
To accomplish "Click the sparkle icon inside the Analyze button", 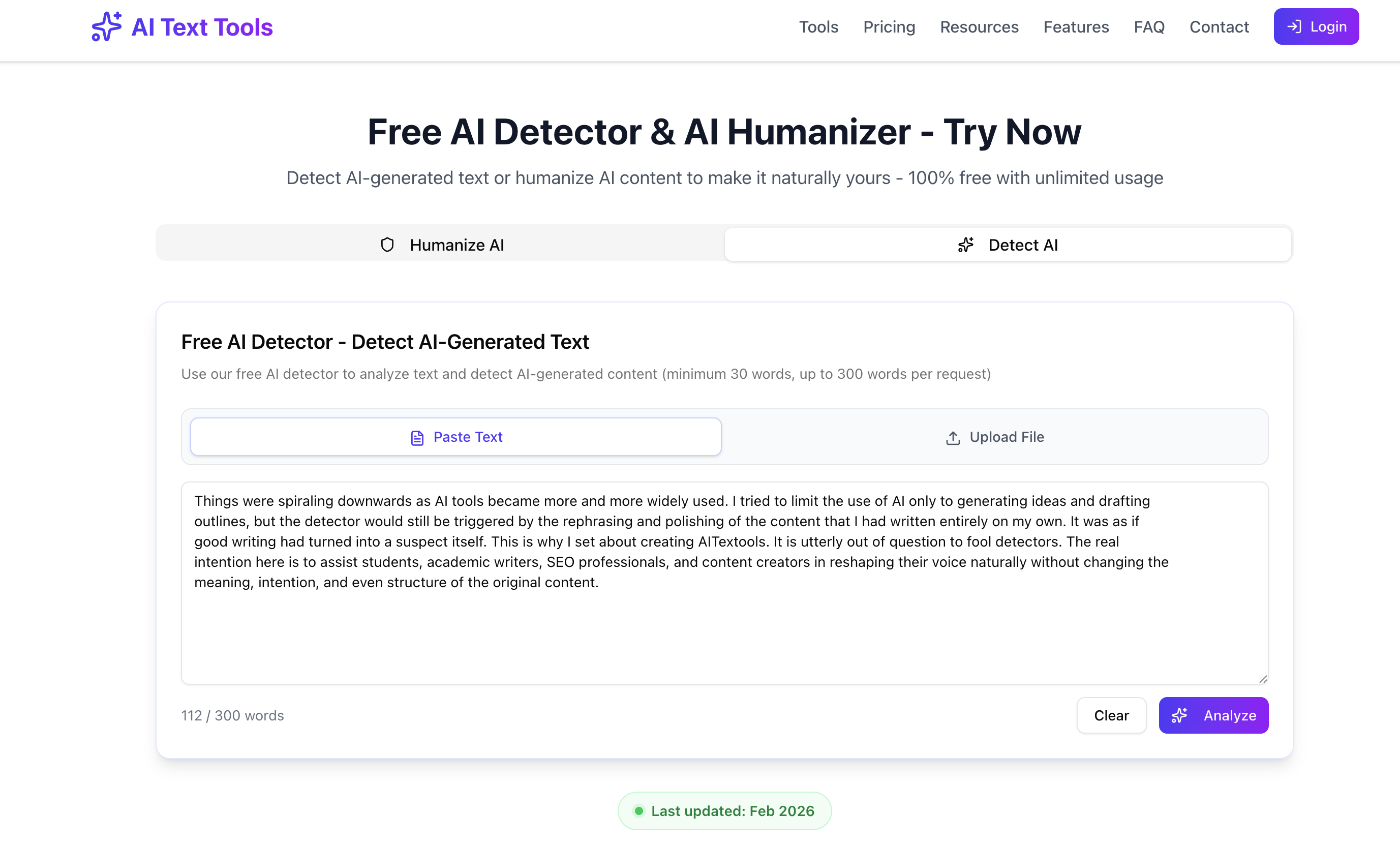I will [x=1179, y=715].
